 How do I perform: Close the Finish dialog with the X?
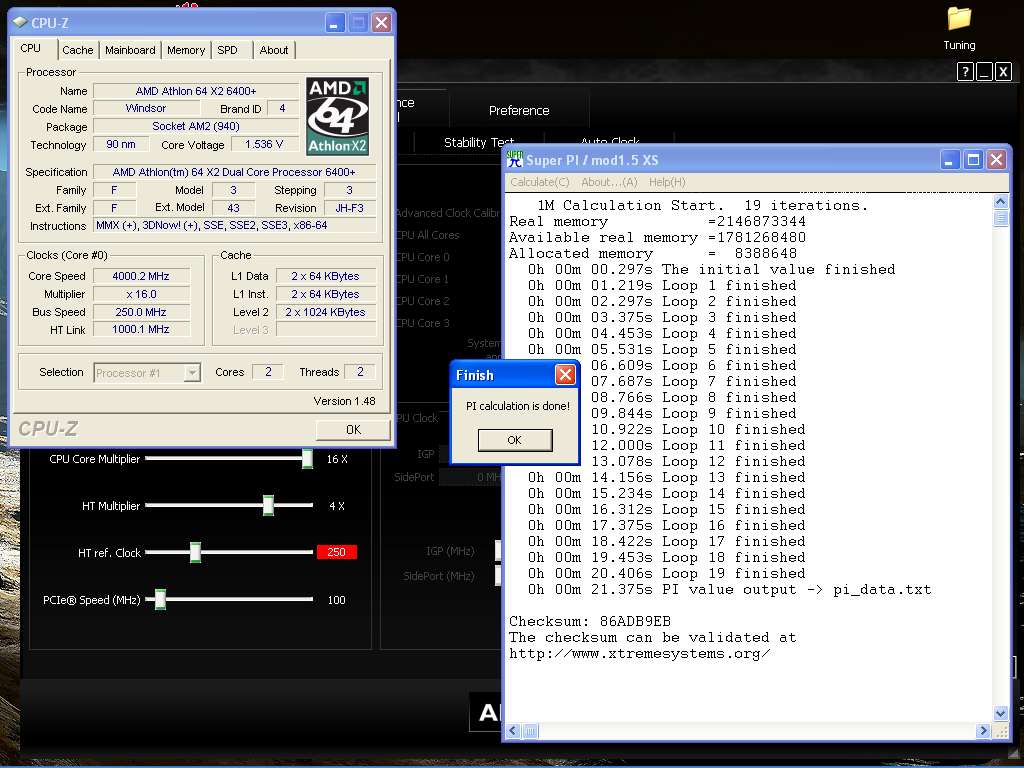(x=565, y=374)
